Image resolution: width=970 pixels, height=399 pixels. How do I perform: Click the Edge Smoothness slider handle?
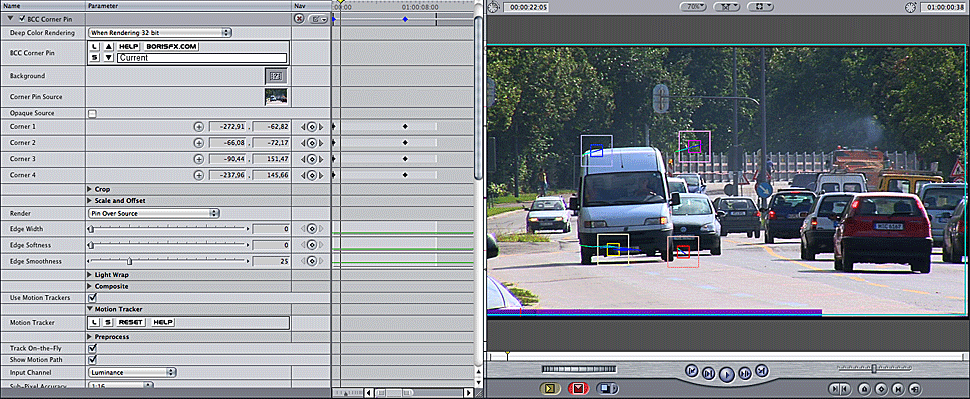[129, 261]
